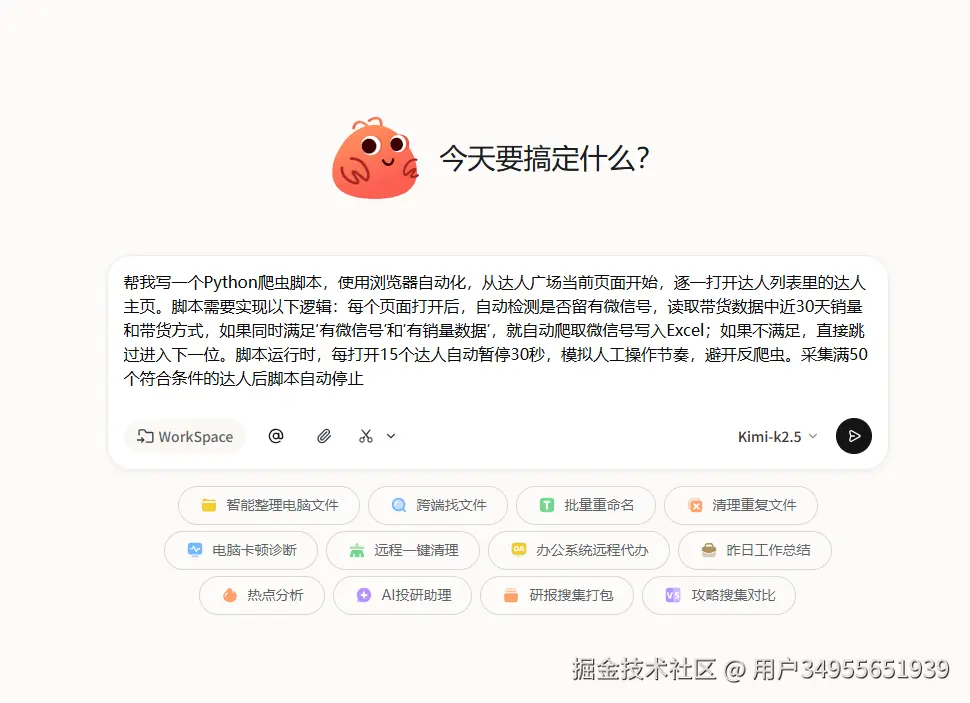This screenshot has width=970, height=703.
Task: Attach a file with the paperclip icon
Action: (x=324, y=436)
